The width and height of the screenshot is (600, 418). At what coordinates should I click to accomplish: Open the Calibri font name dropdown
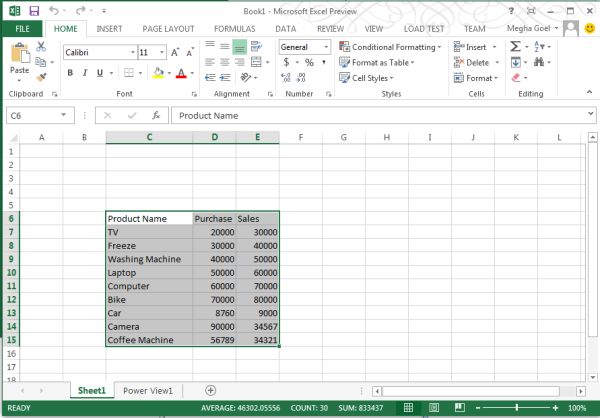131,52
